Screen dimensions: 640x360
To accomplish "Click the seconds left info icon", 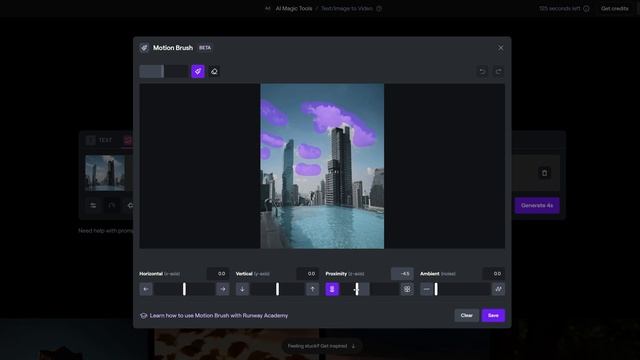I will tap(586, 9).
